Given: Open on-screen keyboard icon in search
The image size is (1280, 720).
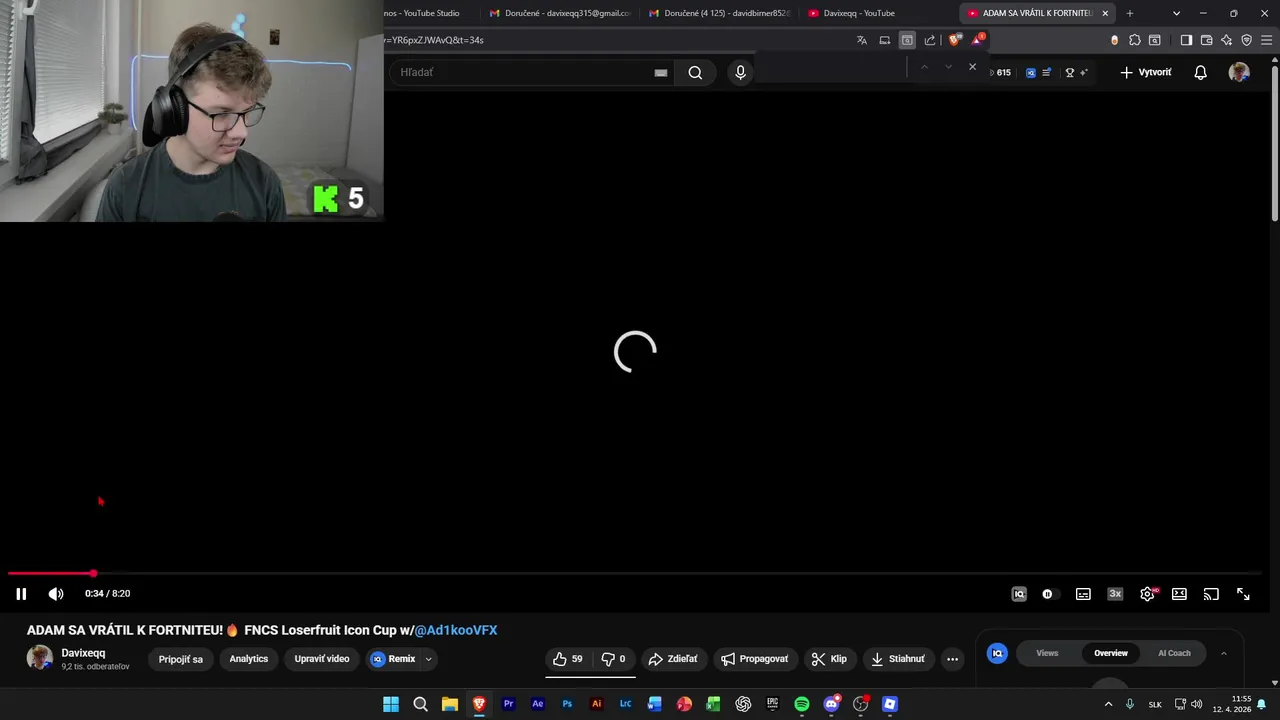Looking at the screenshot, I should click(660, 72).
